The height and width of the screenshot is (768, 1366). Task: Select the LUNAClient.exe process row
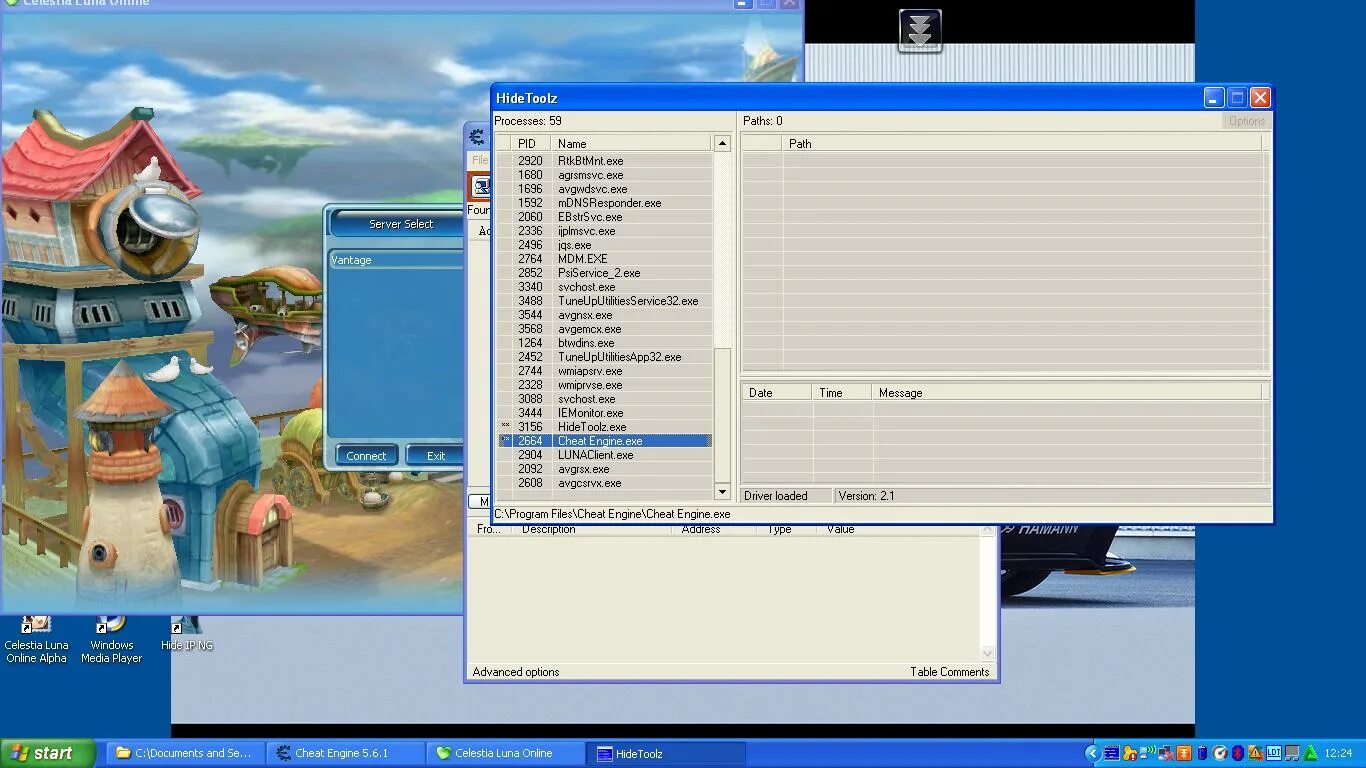[604, 455]
